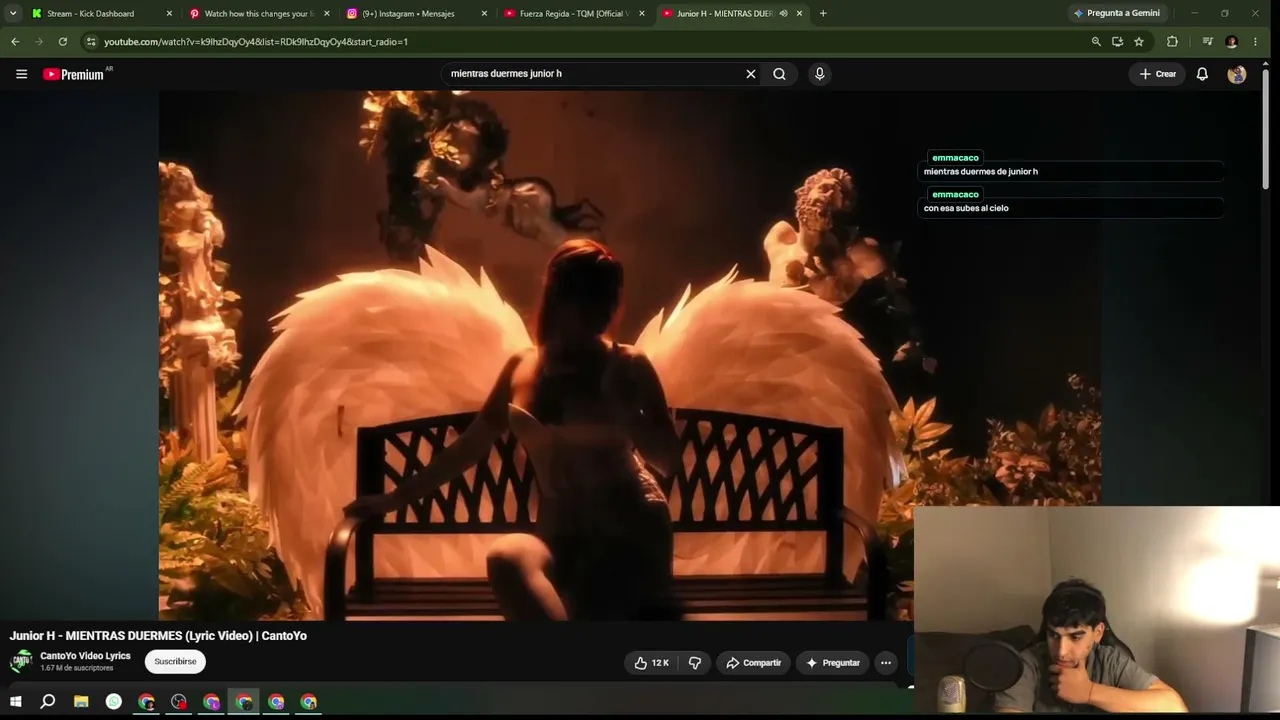Click chat message 'mientras duermes de junior h'
Screen dimensions: 1280x720
coord(981,172)
